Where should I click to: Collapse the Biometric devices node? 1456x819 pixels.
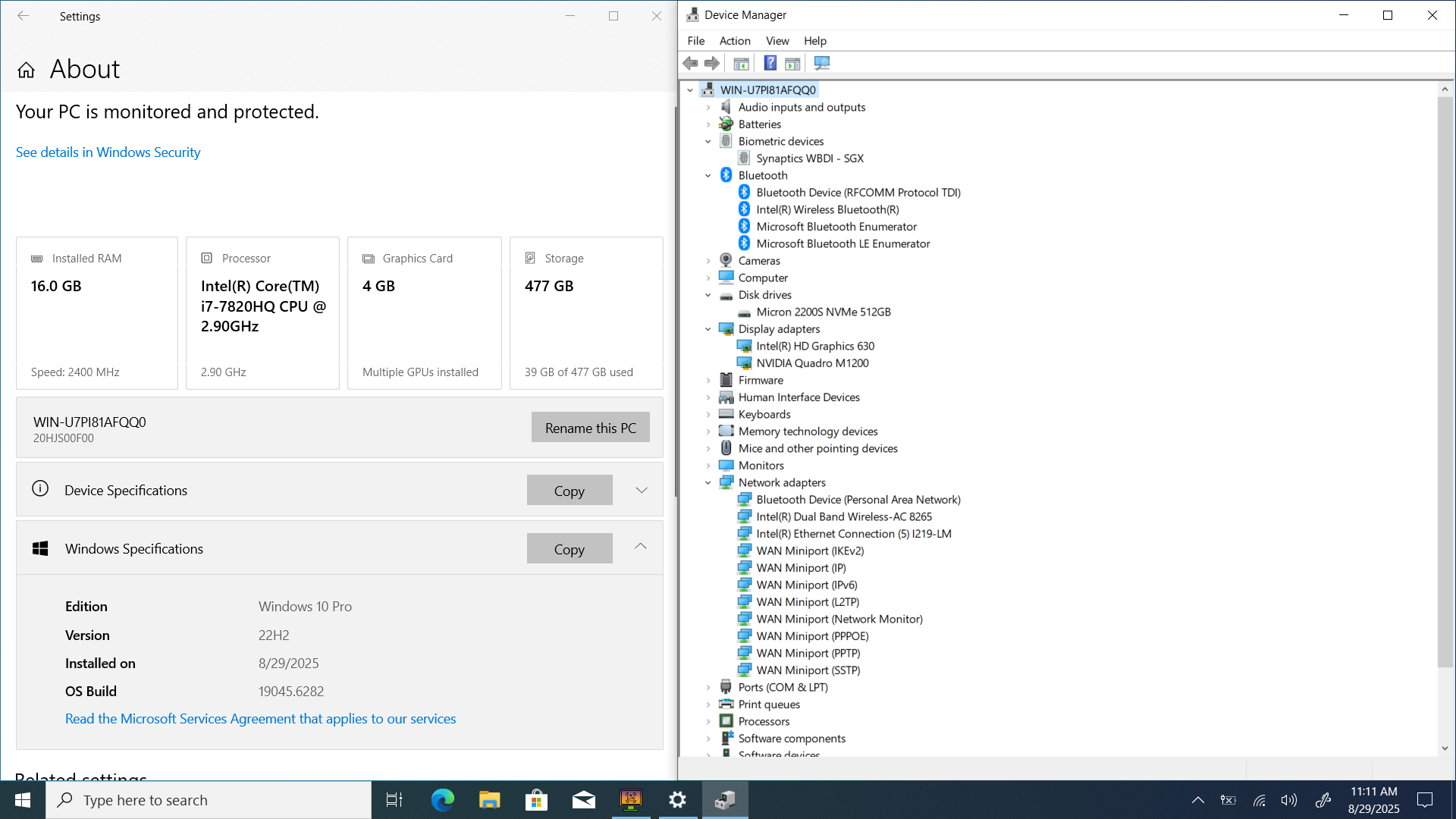(708, 142)
